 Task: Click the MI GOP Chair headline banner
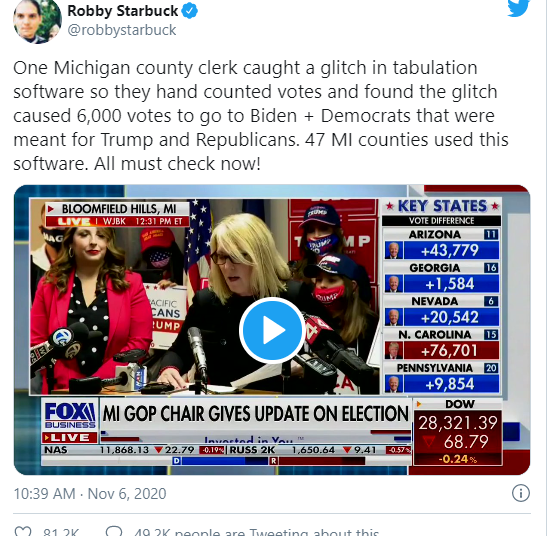tap(255, 414)
